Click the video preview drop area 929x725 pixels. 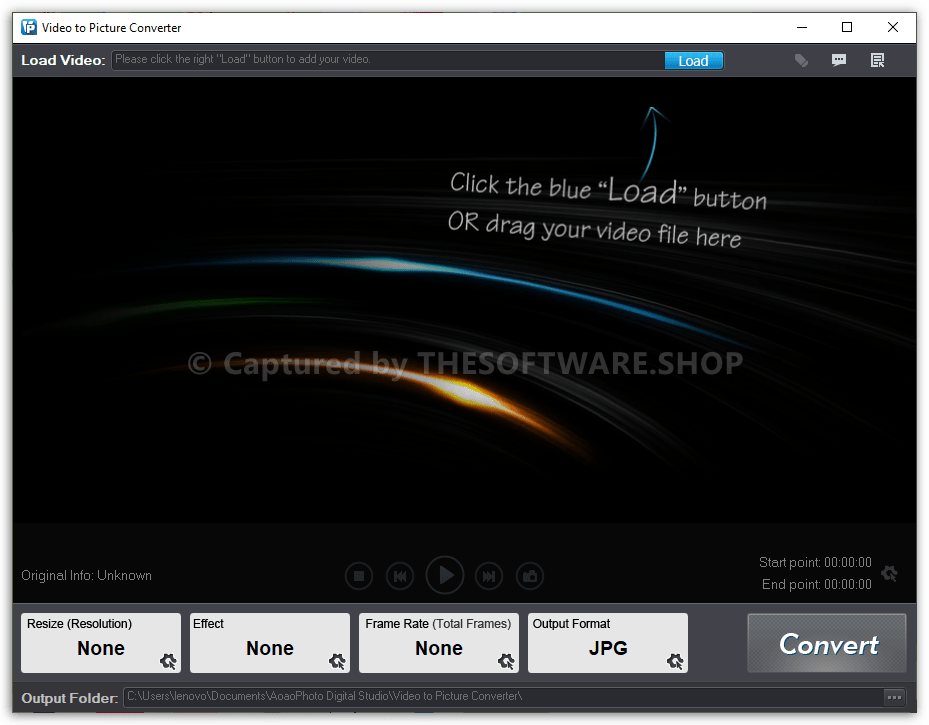(464, 300)
